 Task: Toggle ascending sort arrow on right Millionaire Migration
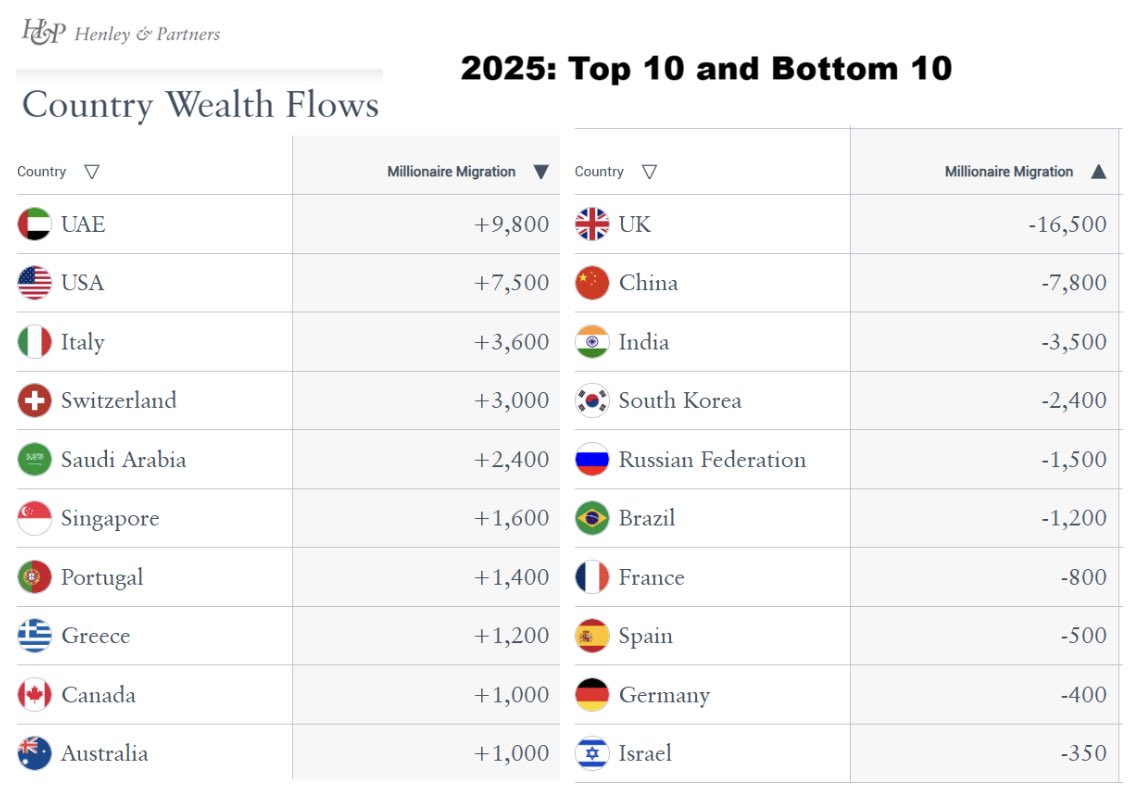pos(1098,172)
